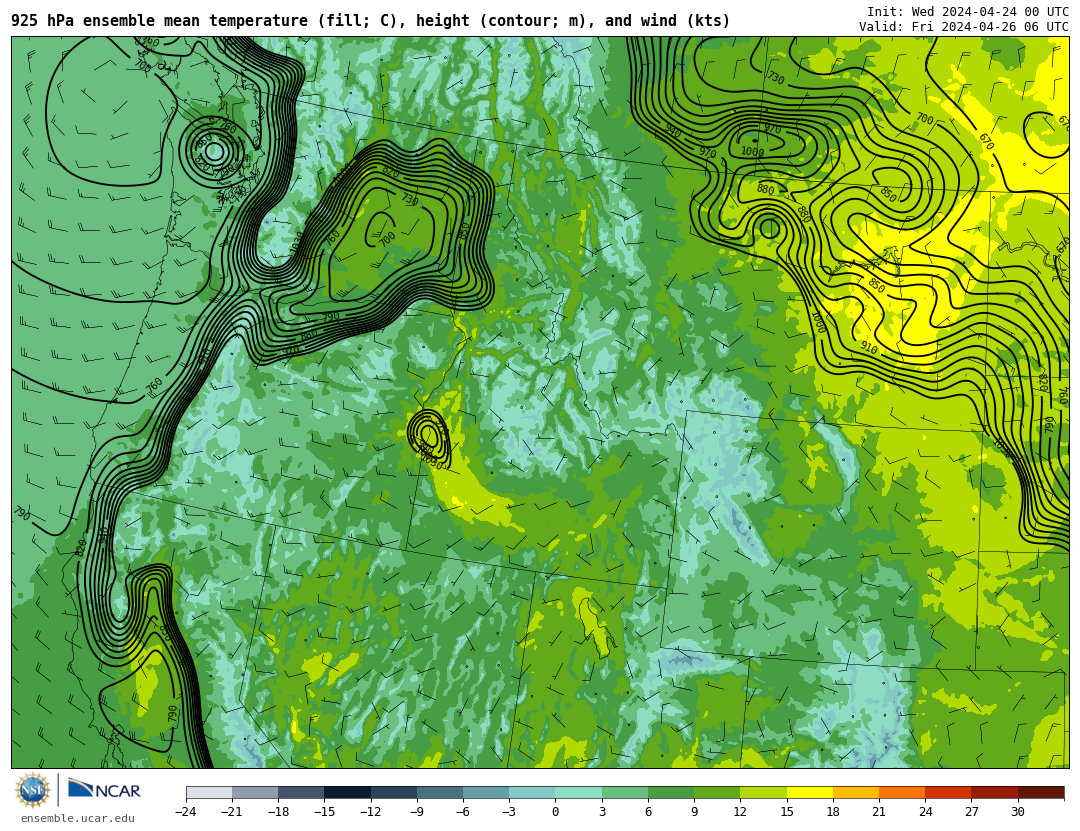This screenshot has height=831, width=1080.
Task: Open the ensemble.ucar.edu text link
Action: point(78,819)
